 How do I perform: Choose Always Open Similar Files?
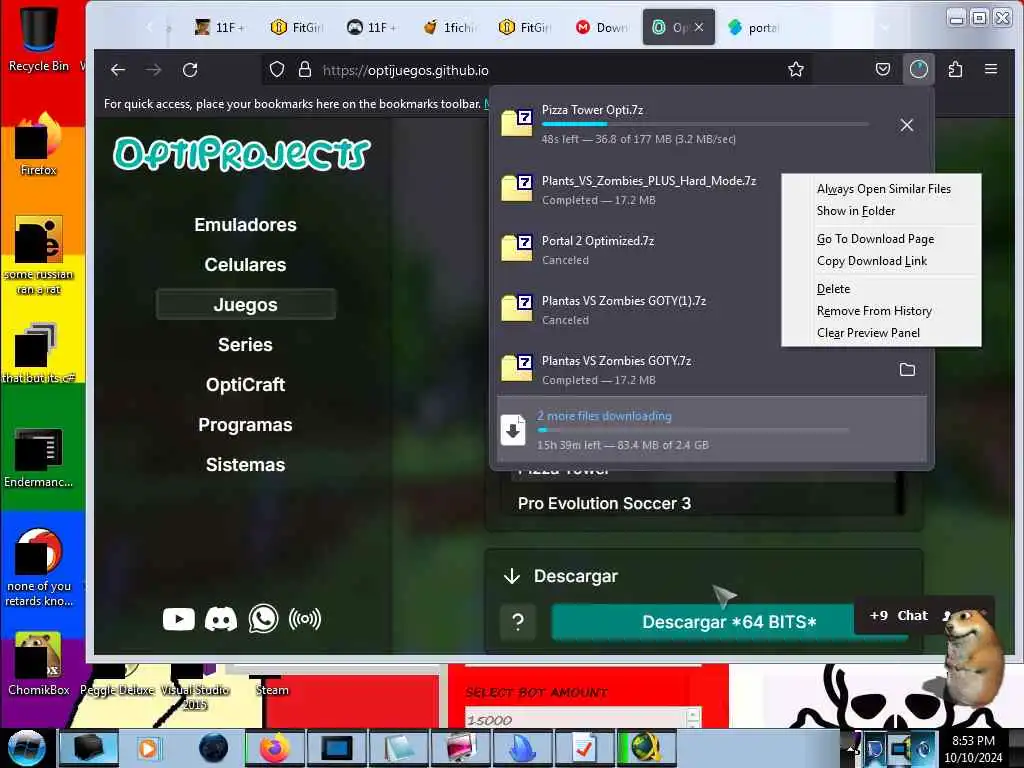884,189
